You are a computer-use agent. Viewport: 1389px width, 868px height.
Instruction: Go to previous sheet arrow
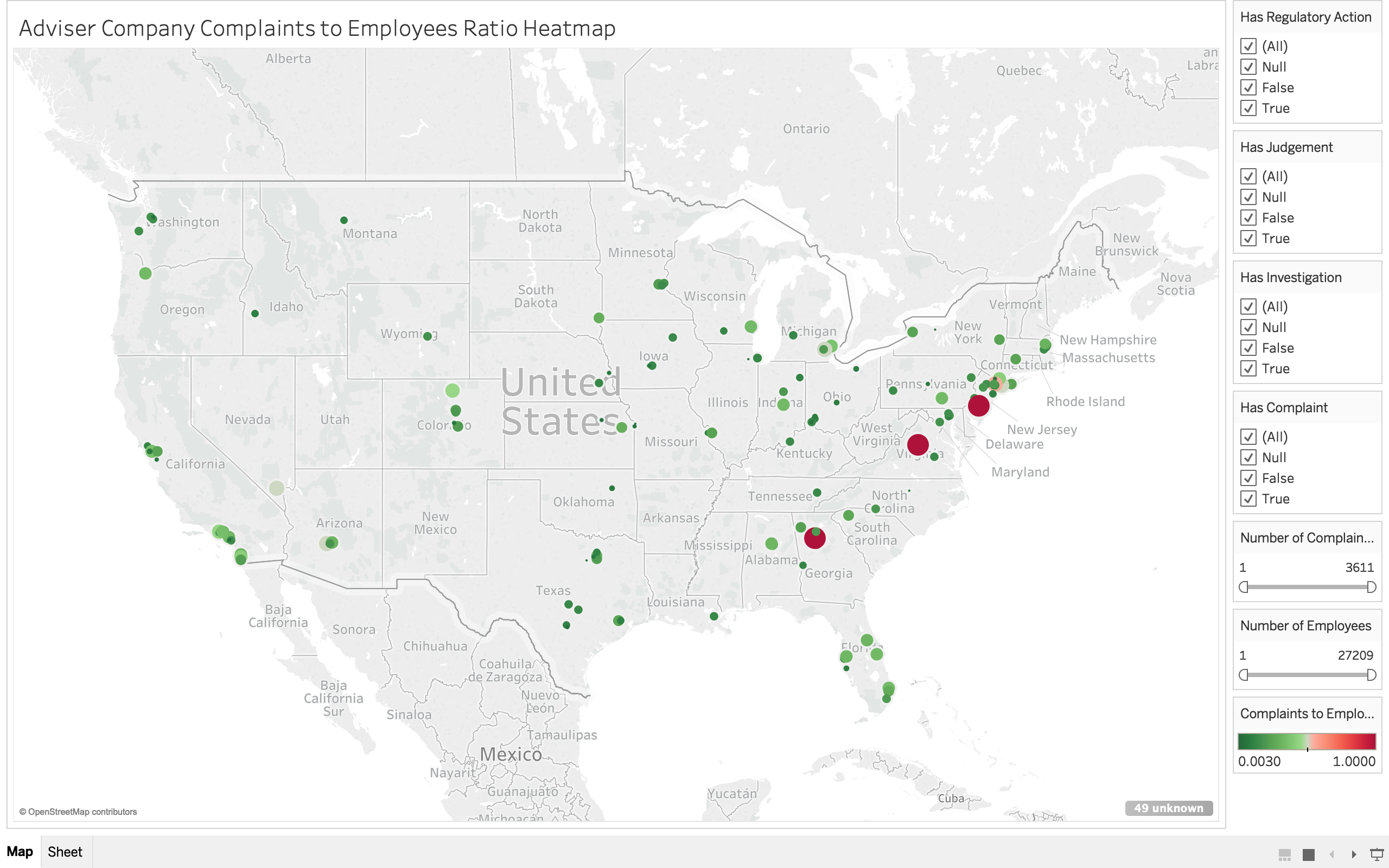[1331, 854]
